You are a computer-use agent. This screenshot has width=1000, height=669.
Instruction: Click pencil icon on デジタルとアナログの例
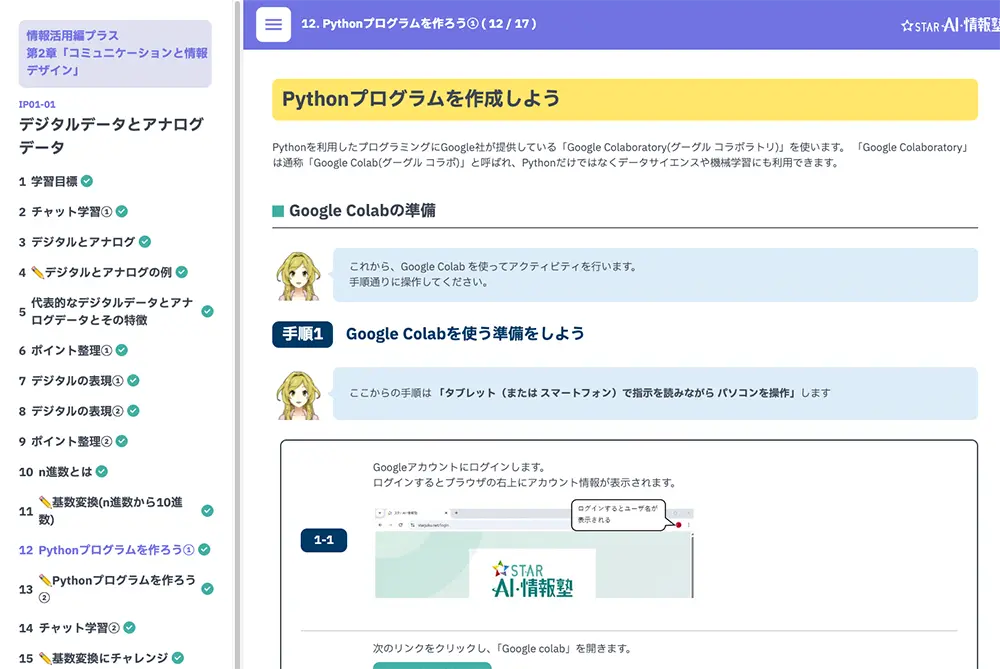pyautogui.click(x=38, y=272)
